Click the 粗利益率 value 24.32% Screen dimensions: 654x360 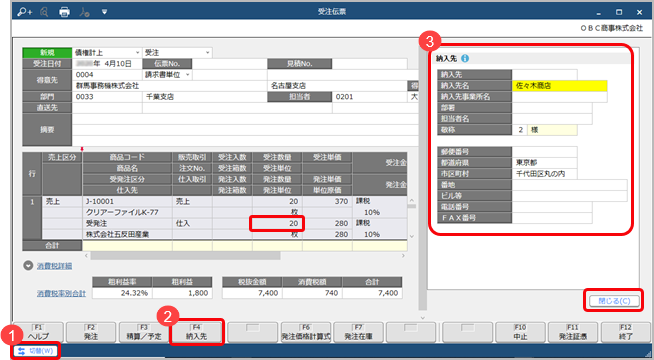pyautogui.click(x=122, y=293)
